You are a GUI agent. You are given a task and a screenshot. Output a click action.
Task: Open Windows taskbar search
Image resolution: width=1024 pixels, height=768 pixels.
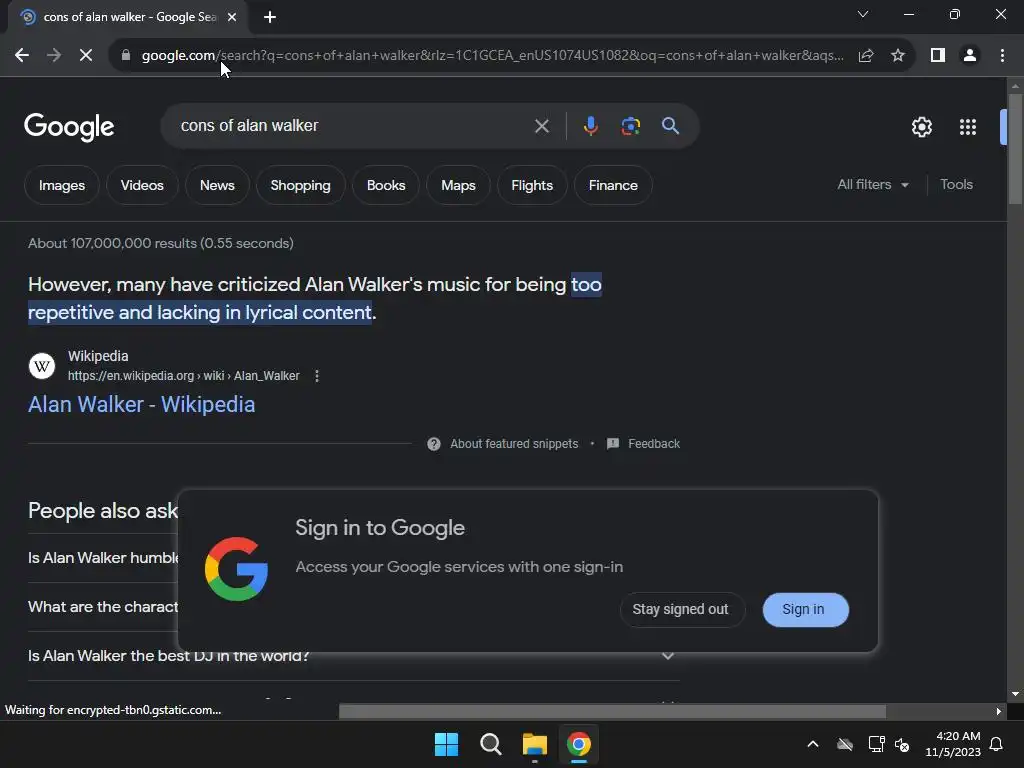pyautogui.click(x=490, y=744)
